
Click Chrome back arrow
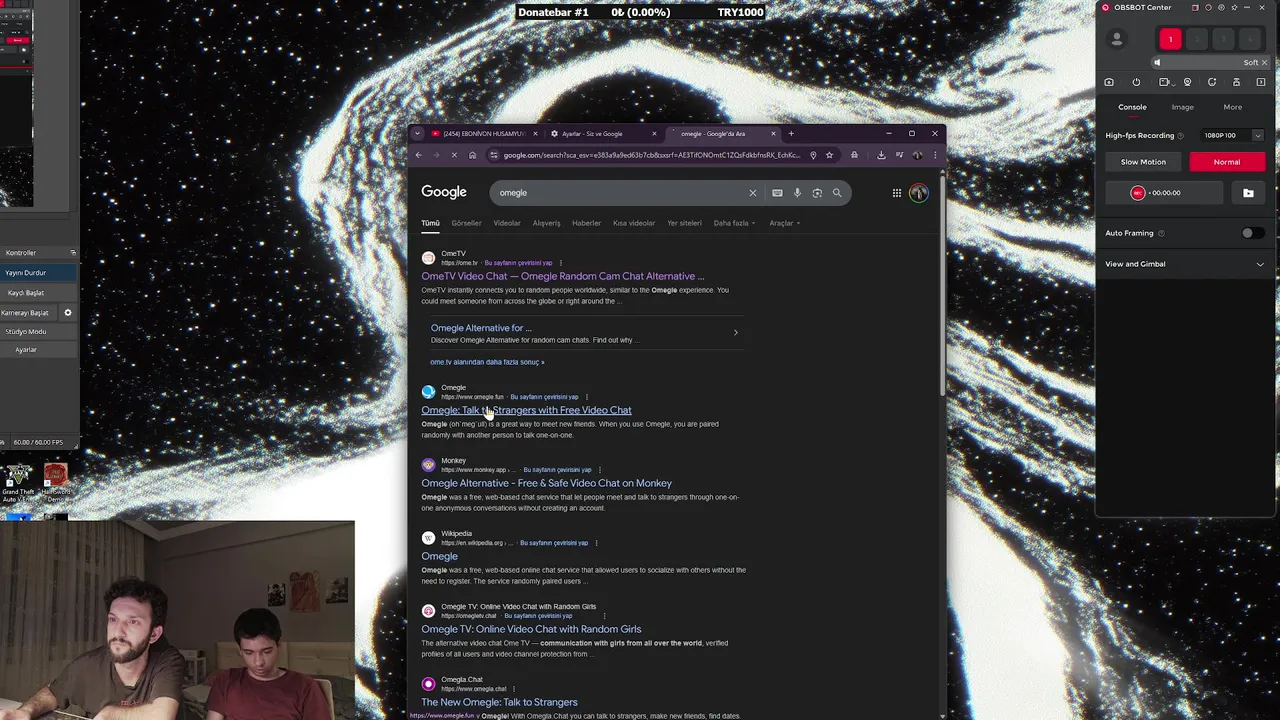coord(419,155)
